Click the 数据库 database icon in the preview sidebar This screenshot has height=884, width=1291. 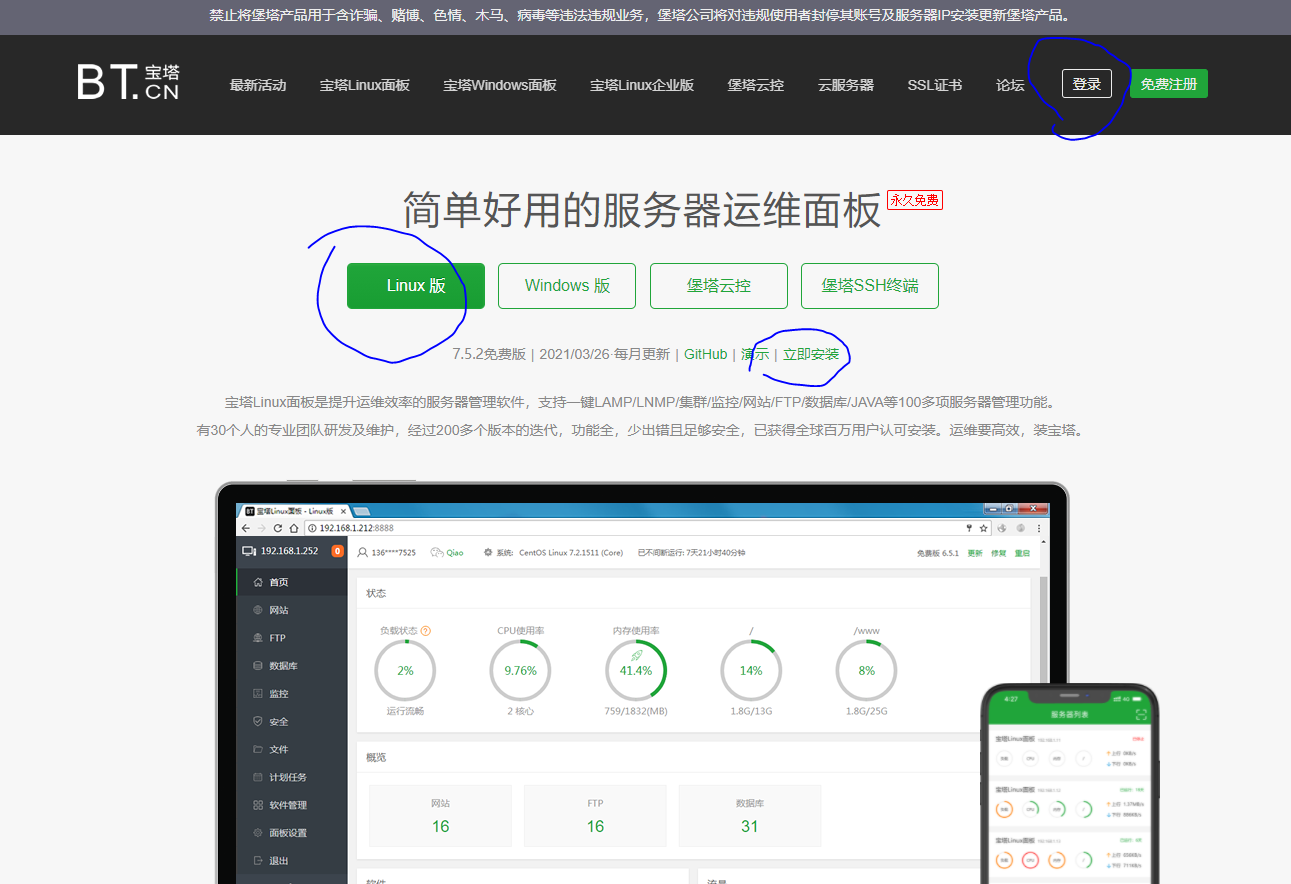(x=258, y=666)
